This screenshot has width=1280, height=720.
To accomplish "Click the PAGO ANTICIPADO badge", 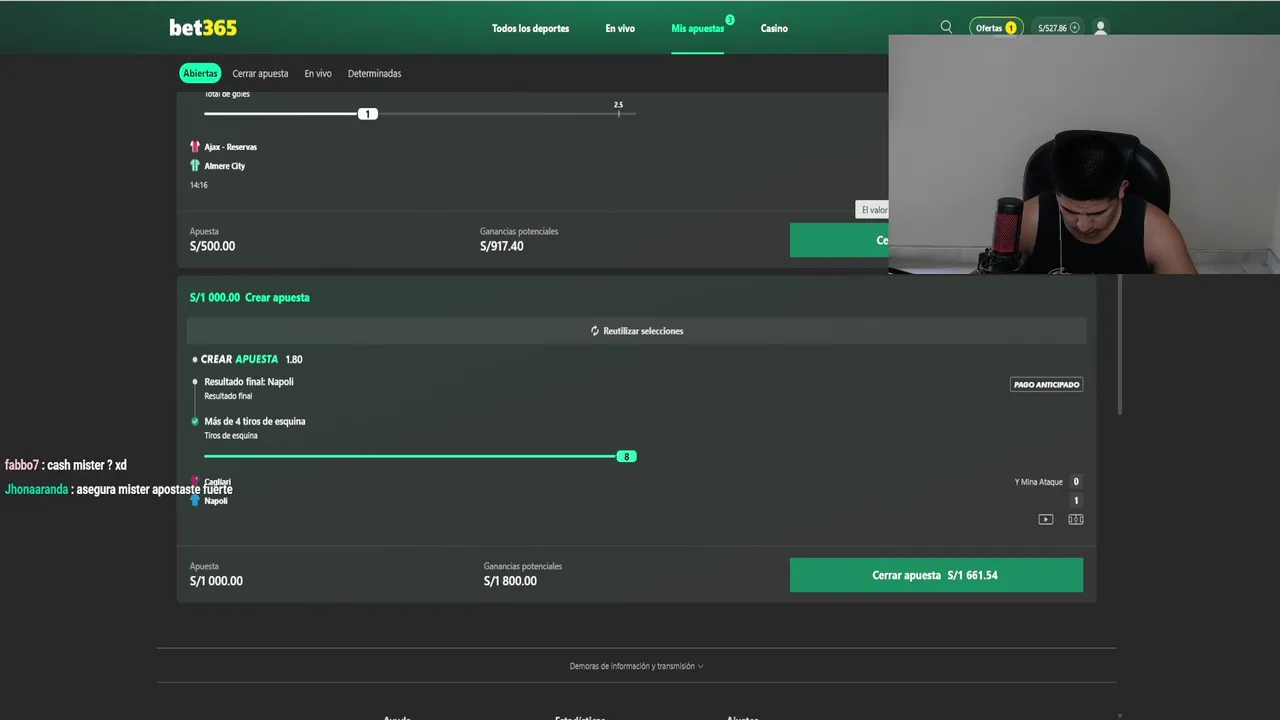I will (1047, 384).
